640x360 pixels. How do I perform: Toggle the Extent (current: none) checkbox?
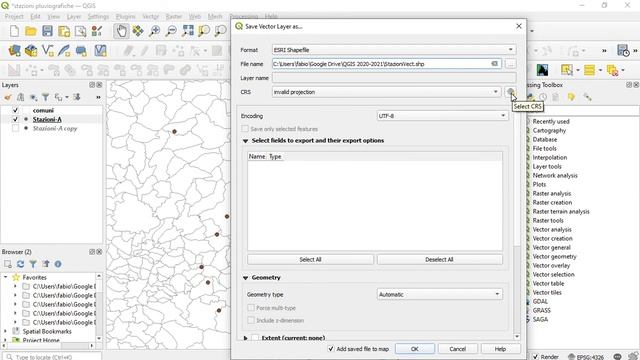click(x=255, y=338)
